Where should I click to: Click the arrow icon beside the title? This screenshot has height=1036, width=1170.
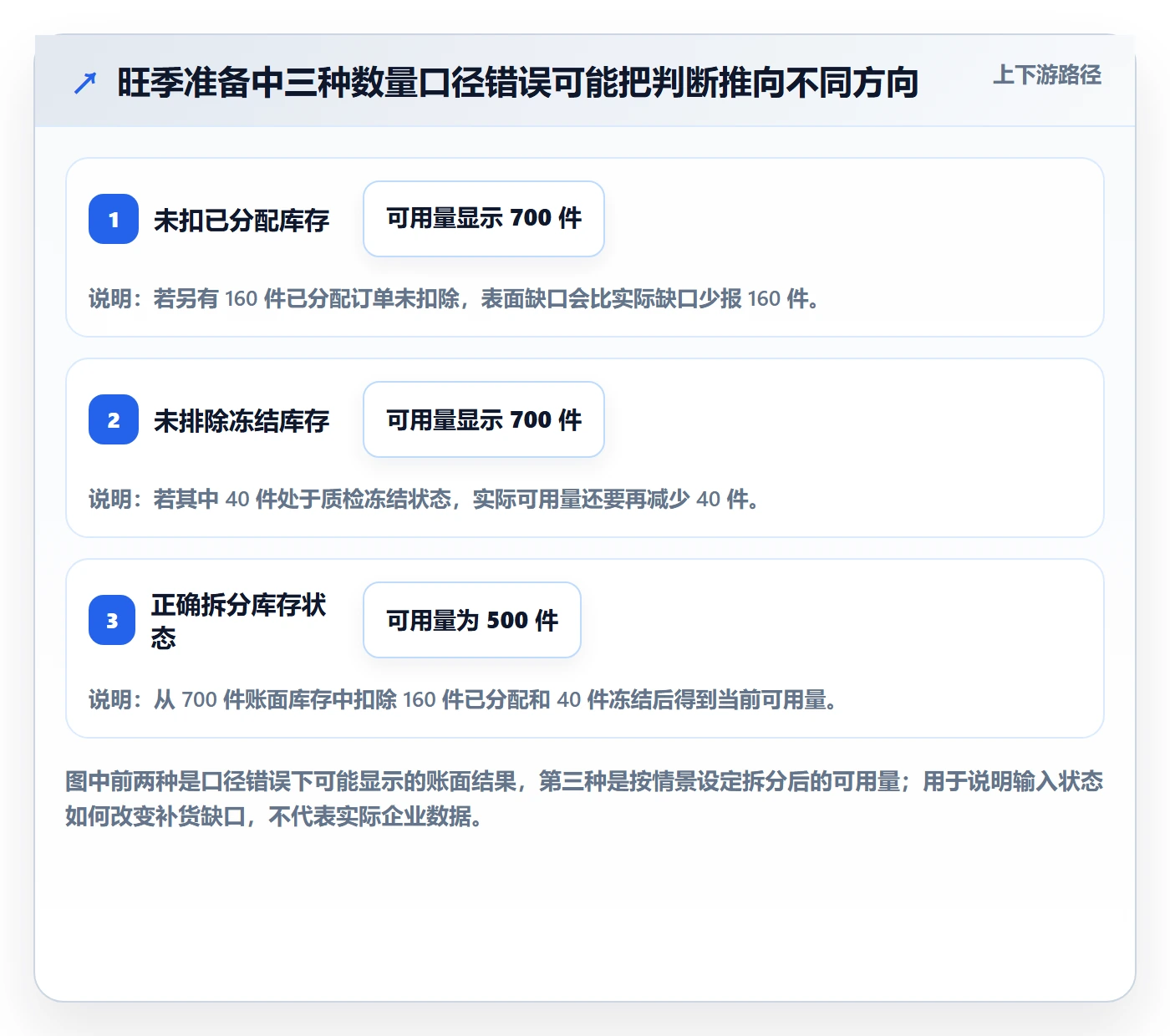84,84
